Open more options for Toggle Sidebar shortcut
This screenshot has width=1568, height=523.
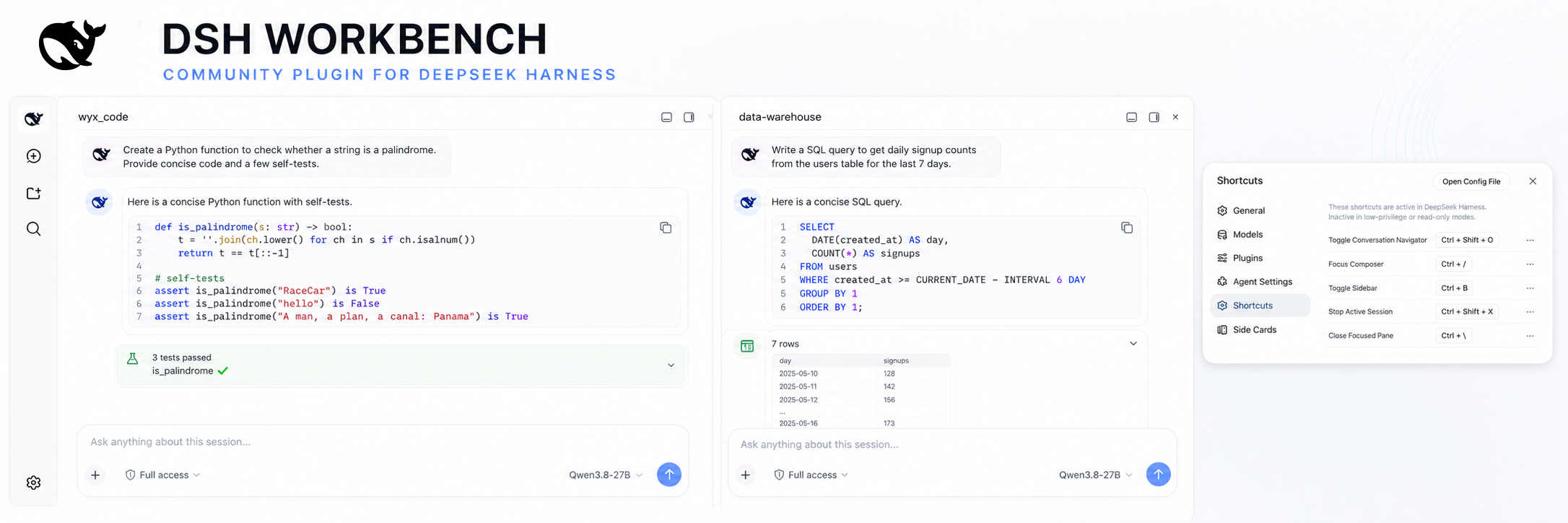coord(1530,288)
